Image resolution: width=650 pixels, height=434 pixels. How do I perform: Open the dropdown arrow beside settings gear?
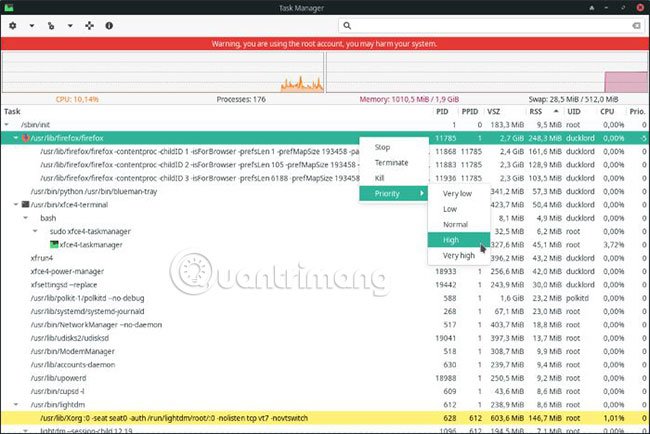[x=32, y=26]
